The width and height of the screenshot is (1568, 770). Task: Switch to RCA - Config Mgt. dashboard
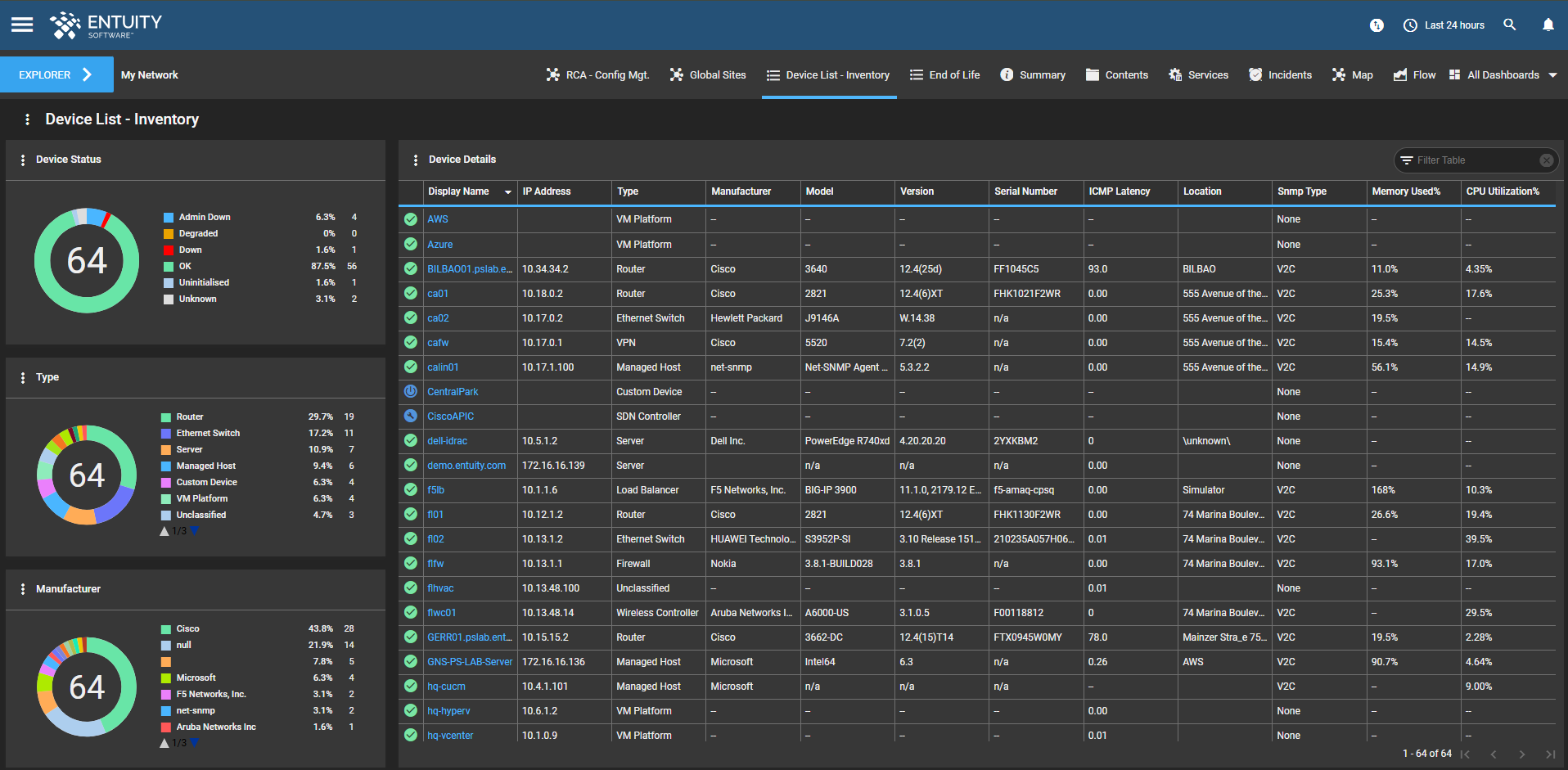(598, 74)
